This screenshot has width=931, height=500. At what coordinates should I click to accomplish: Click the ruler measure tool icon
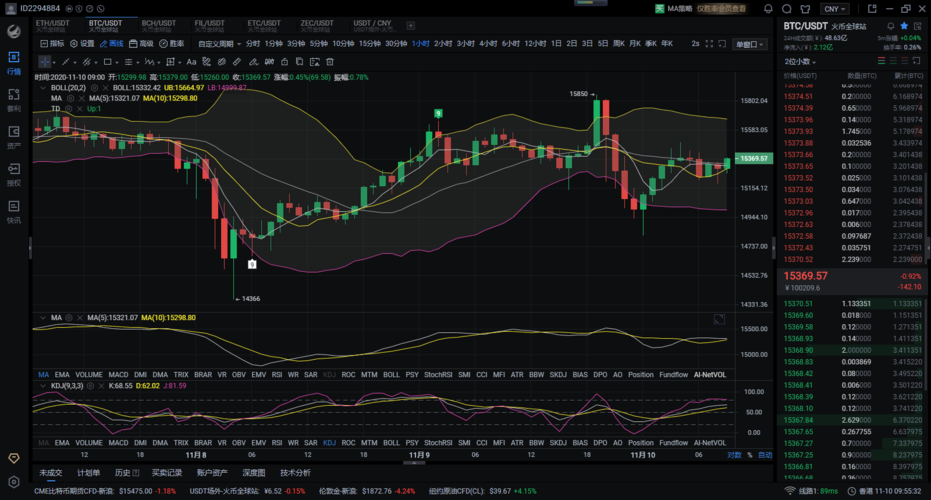(x=237, y=62)
